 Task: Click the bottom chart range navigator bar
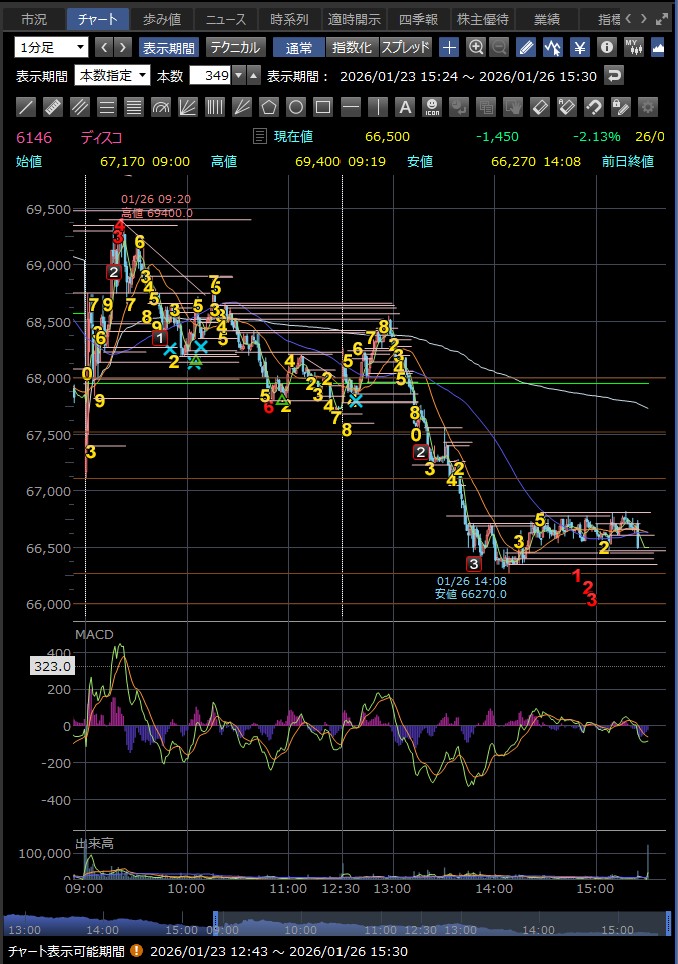click(x=338, y=924)
